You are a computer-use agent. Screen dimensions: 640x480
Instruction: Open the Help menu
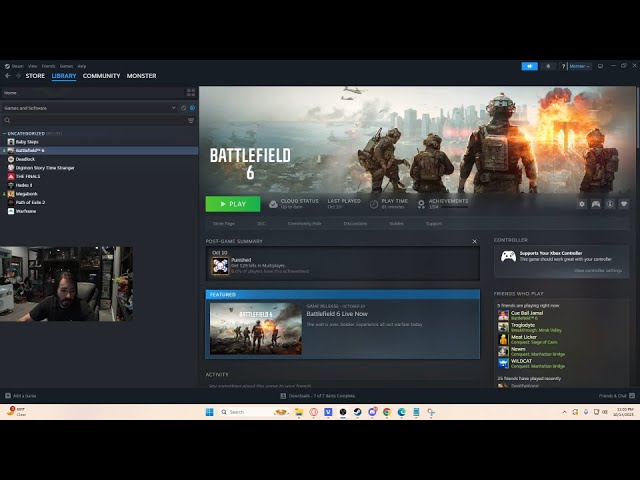[82, 66]
